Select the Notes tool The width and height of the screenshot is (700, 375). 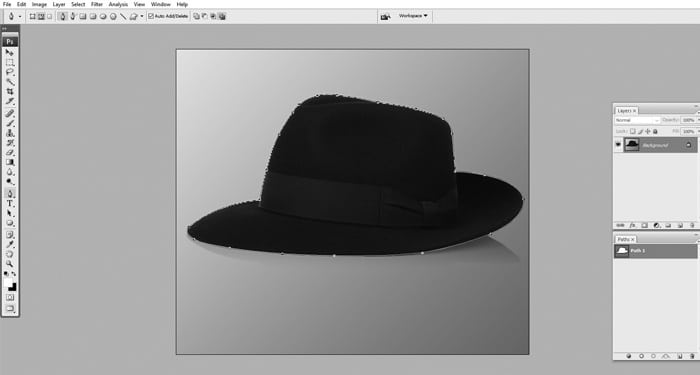point(9,235)
